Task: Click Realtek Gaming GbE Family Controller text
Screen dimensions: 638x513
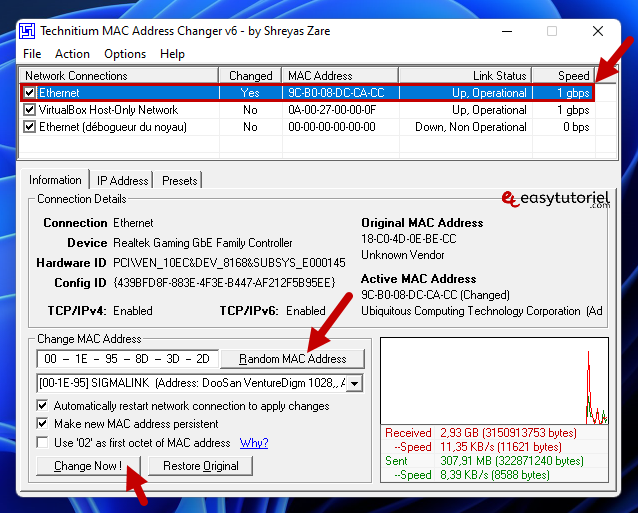Action: click(x=203, y=243)
